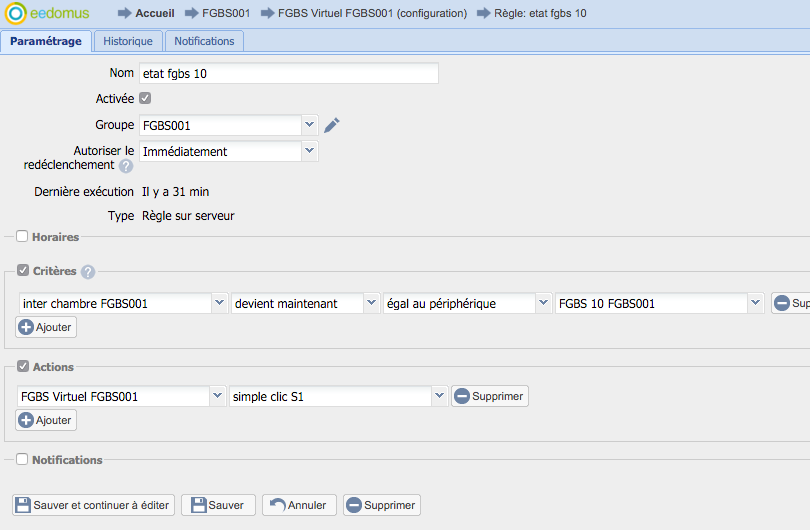Toggle the Activée checkbox
This screenshot has width=810, height=530.
point(145,98)
